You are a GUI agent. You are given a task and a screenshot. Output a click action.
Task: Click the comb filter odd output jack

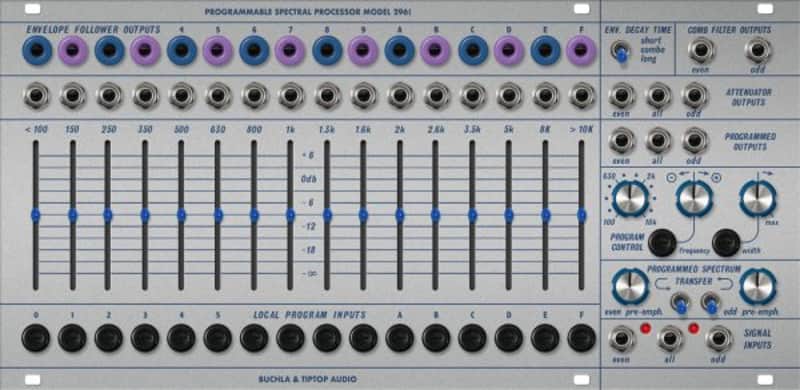[x=758, y=50]
